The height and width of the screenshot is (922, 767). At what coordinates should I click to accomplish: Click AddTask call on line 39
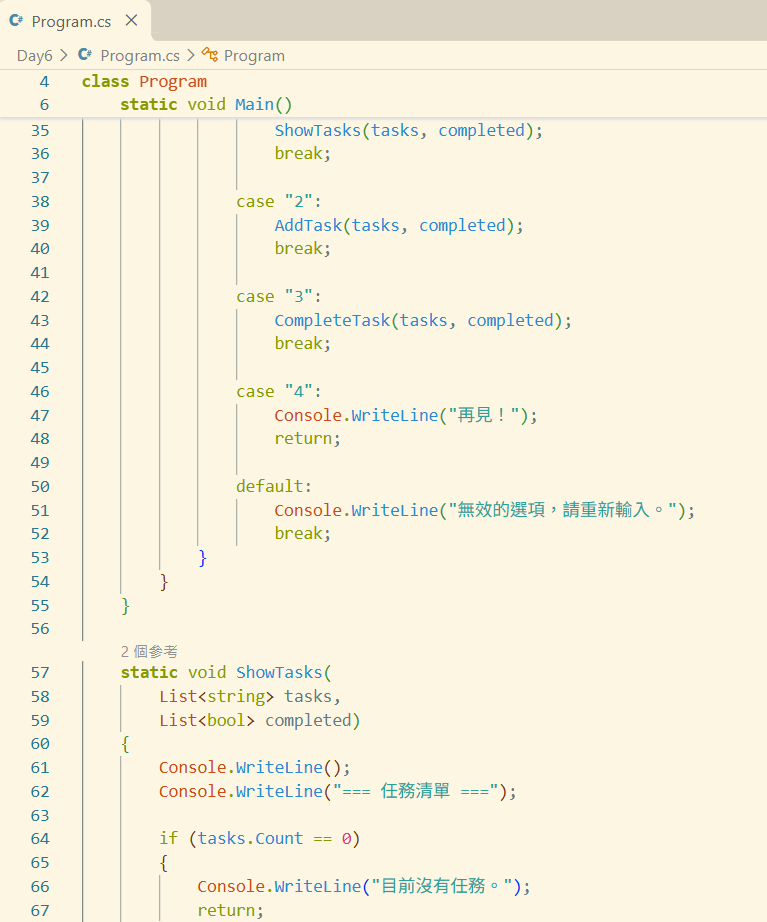point(308,225)
